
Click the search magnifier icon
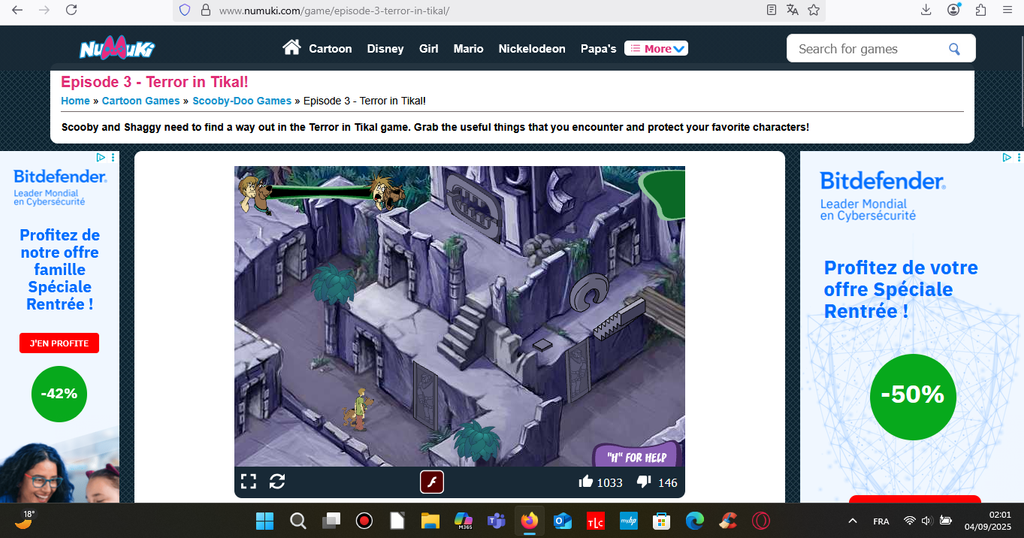coord(954,49)
